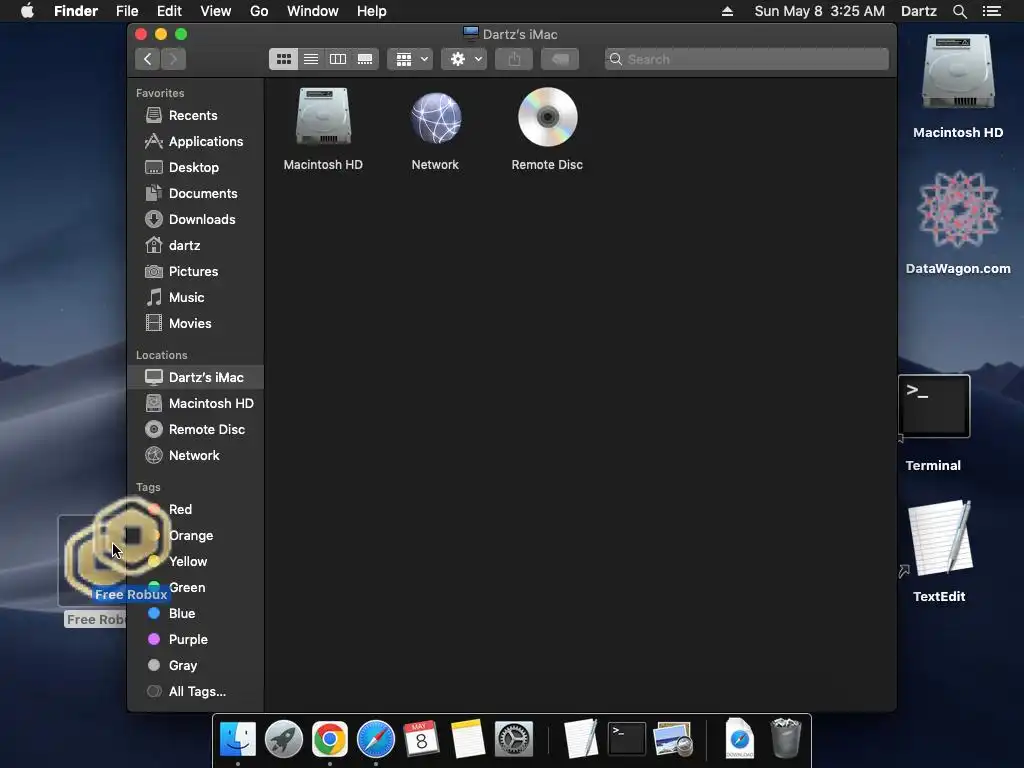The width and height of the screenshot is (1024, 768).
Task: Switch to icon view
Action: [x=283, y=59]
